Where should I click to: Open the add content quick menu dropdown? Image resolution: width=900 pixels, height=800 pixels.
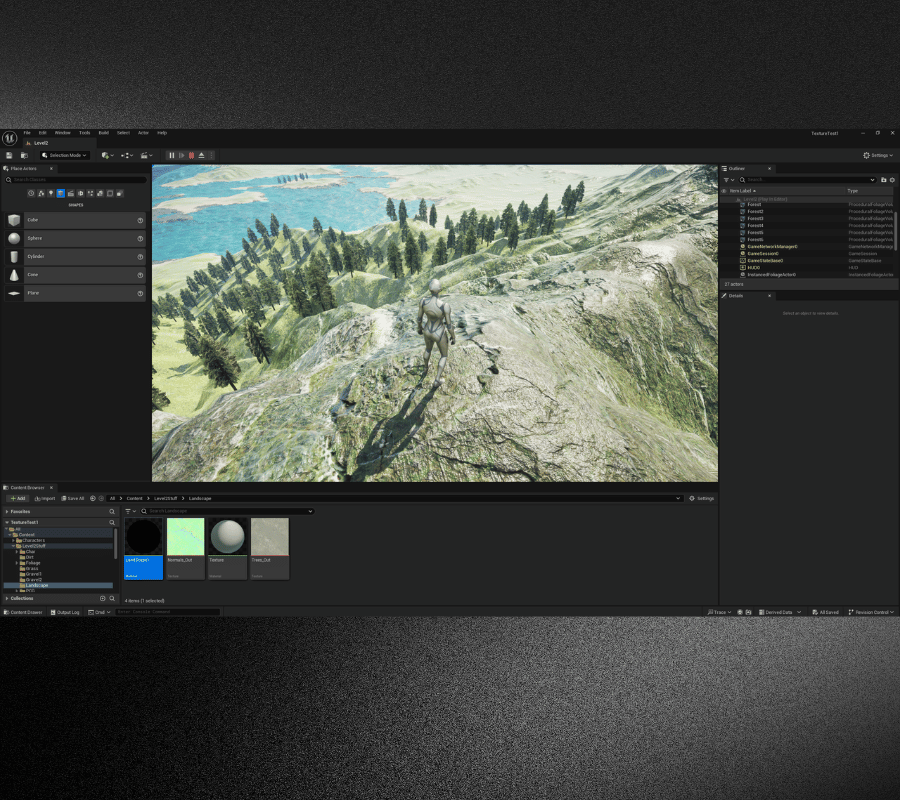107,155
